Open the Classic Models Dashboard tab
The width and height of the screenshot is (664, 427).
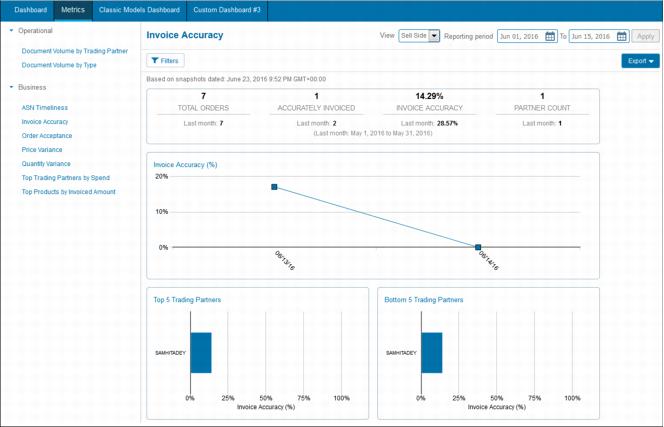(139, 10)
